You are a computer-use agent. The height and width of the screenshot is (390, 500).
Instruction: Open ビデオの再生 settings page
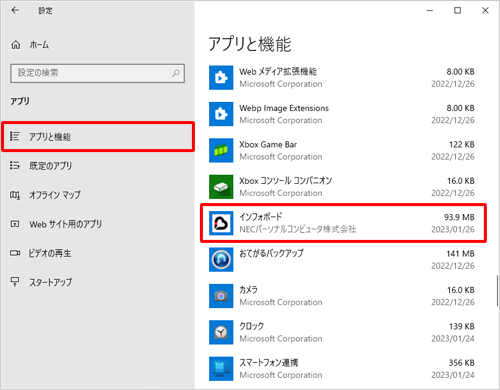point(50,253)
